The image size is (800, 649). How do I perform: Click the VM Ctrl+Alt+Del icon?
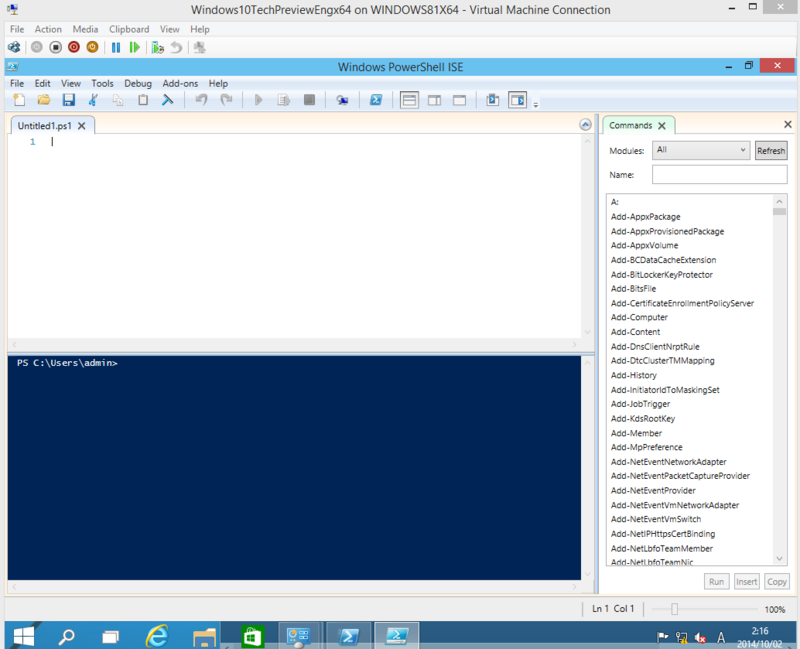[14, 47]
